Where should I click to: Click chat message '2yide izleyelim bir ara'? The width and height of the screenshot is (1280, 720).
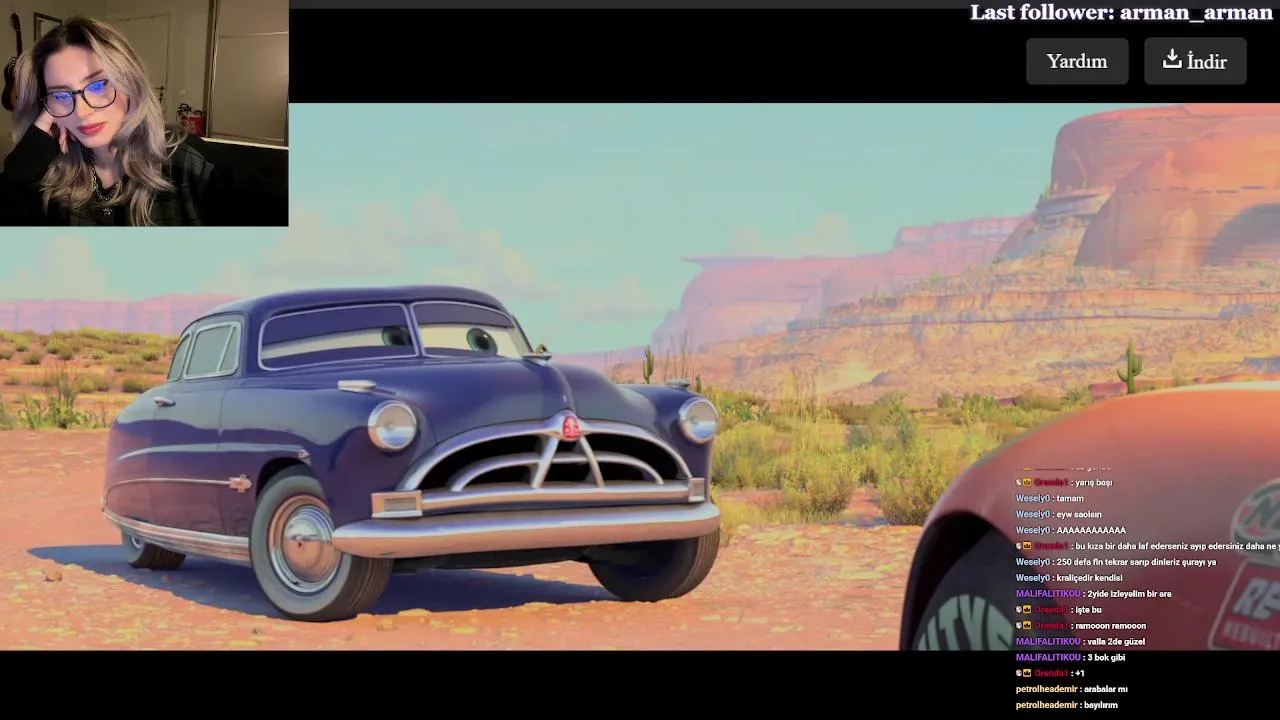(x=1129, y=594)
